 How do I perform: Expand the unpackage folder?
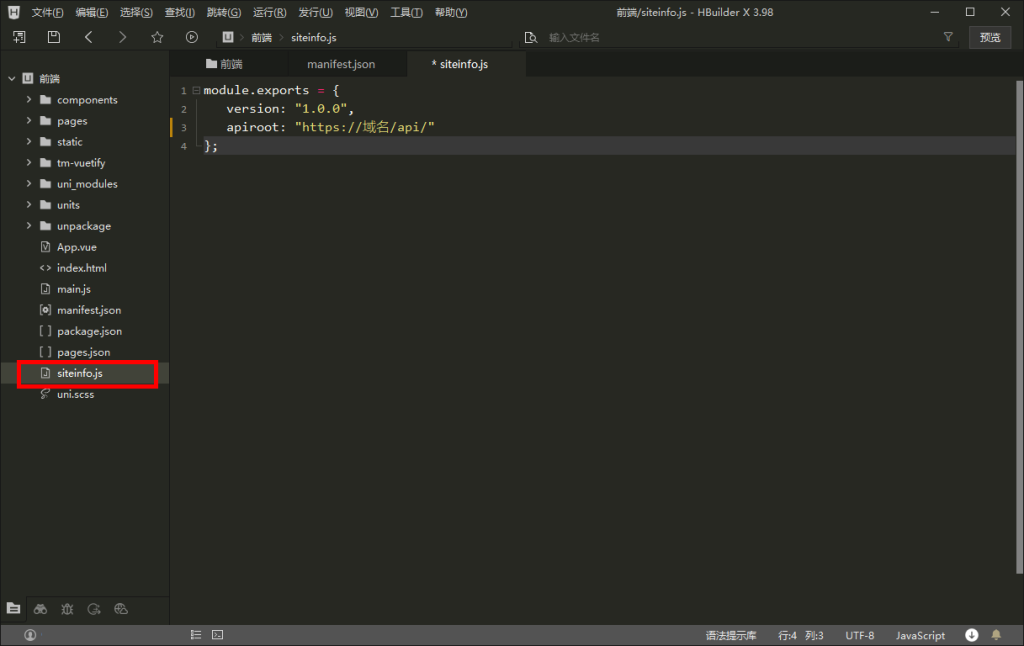point(29,225)
